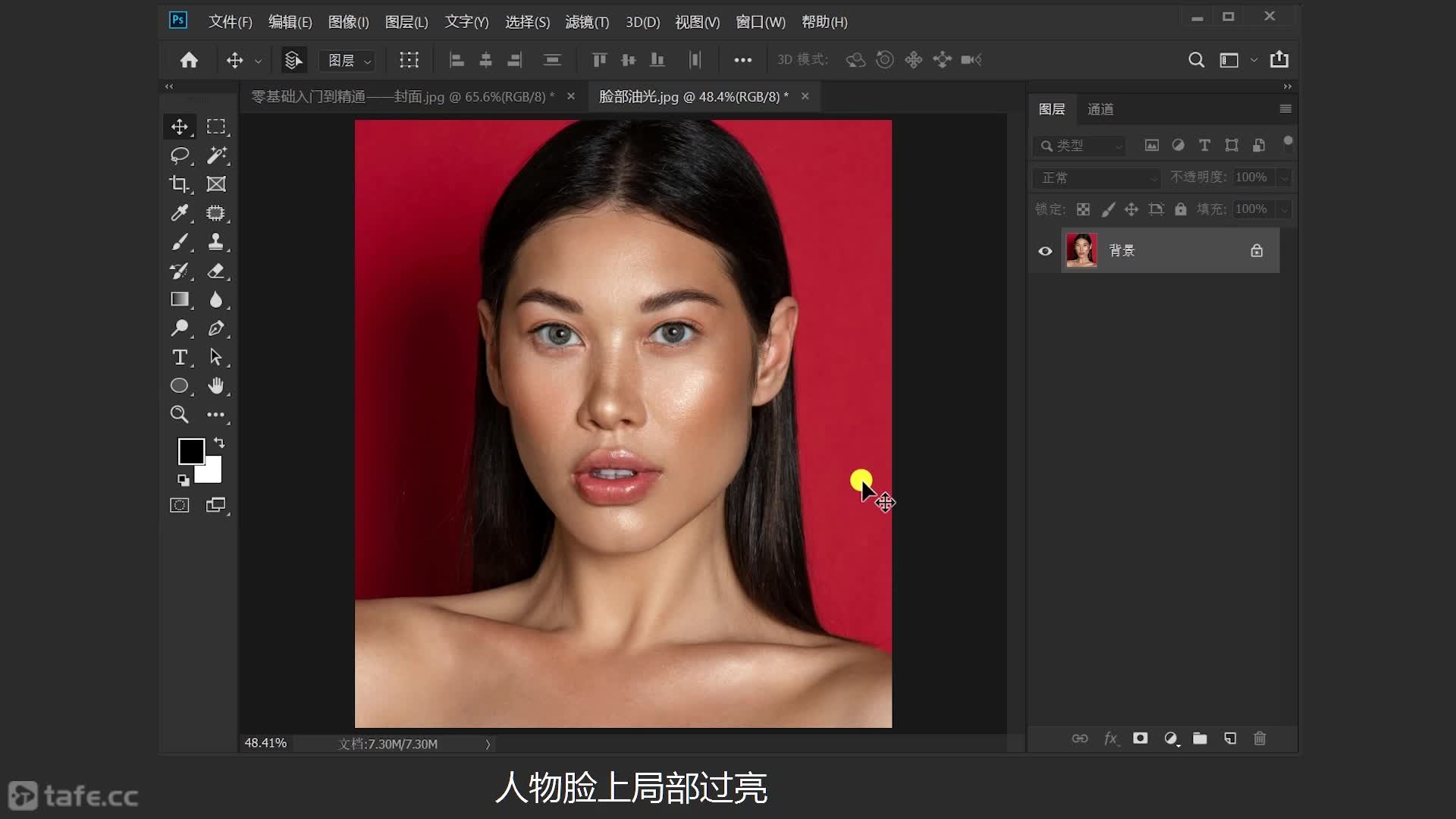Open the Move tool preset dropdown arrow
The height and width of the screenshot is (819, 1456).
click(259, 61)
